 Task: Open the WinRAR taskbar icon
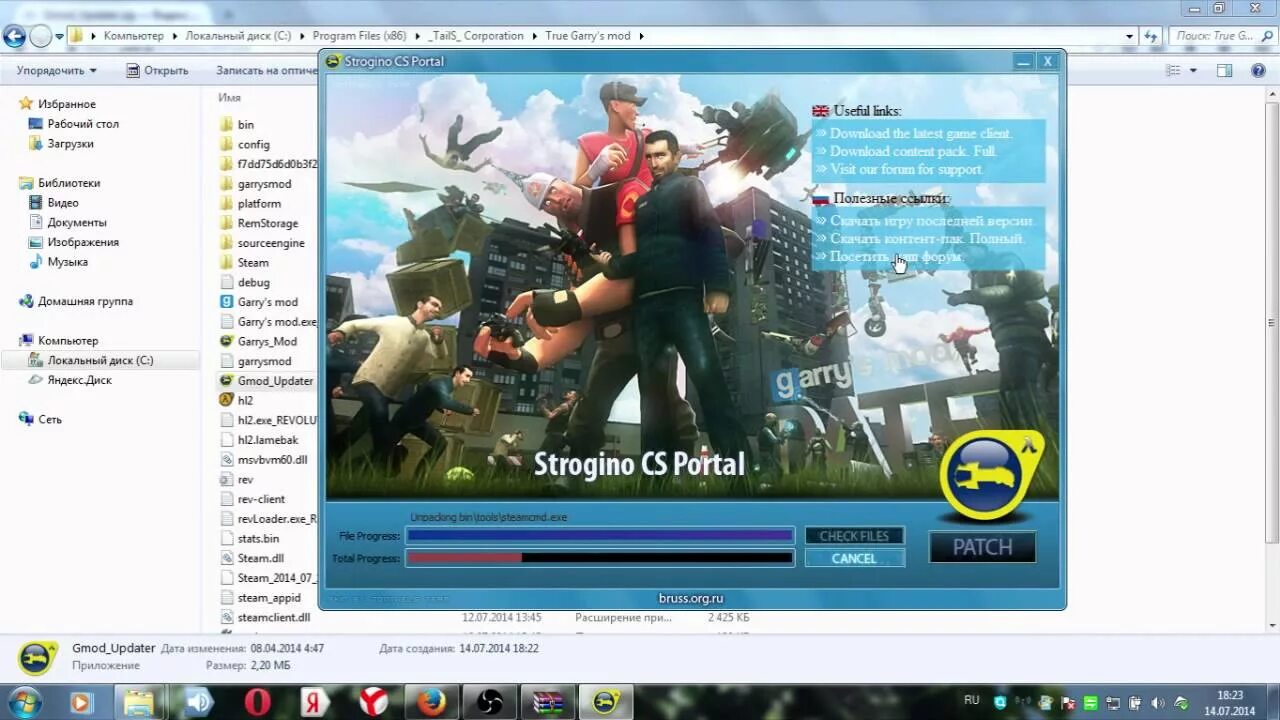click(548, 702)
